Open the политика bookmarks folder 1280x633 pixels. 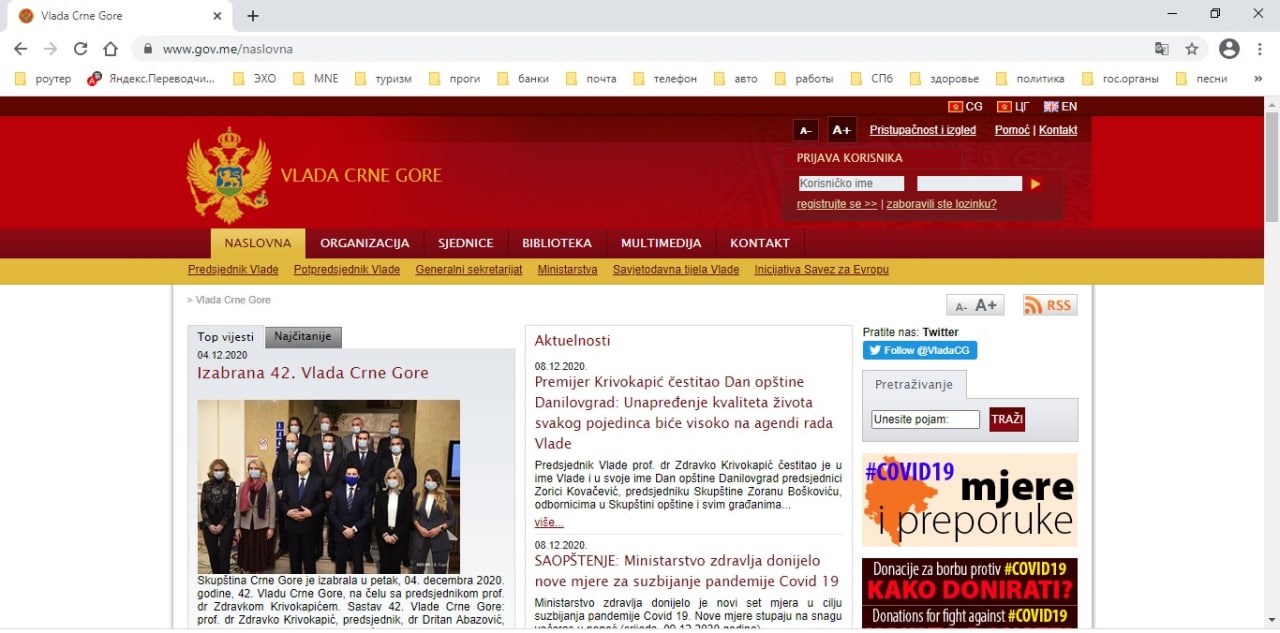tap(1030, 78)
